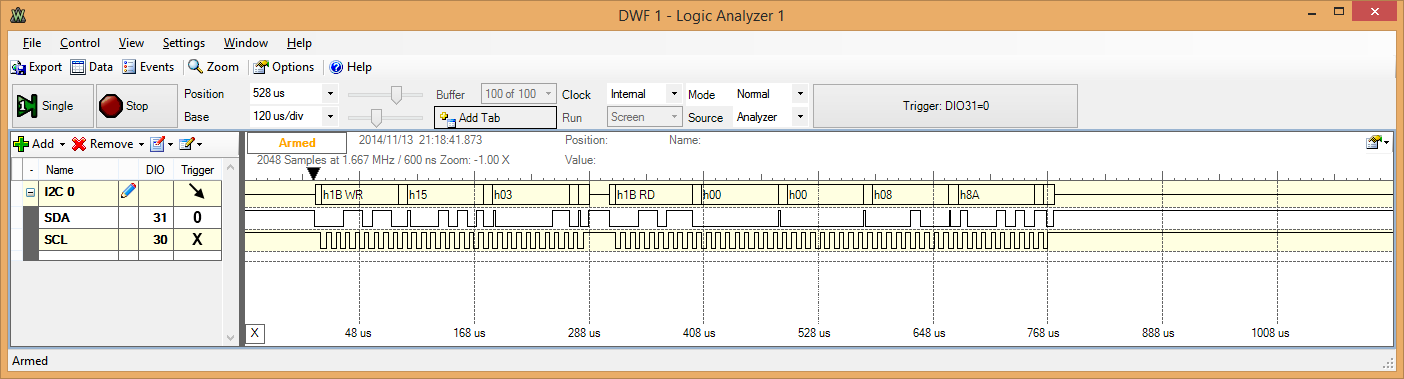Click the second edit notepad icon
Screen dimensions: 1404x379
click(186, 144)
